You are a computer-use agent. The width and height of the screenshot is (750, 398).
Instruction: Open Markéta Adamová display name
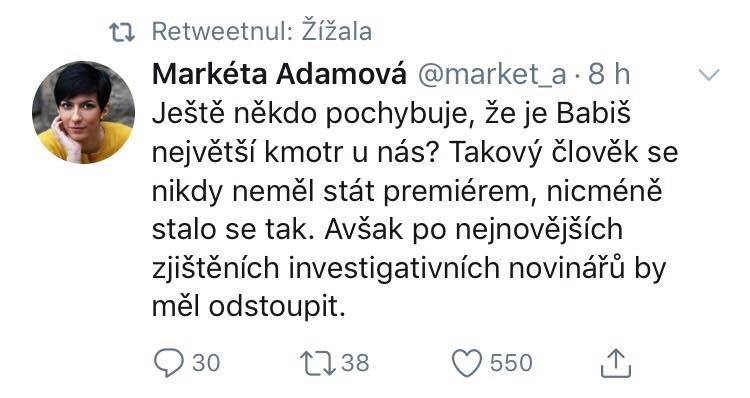[x=279, y=75]
